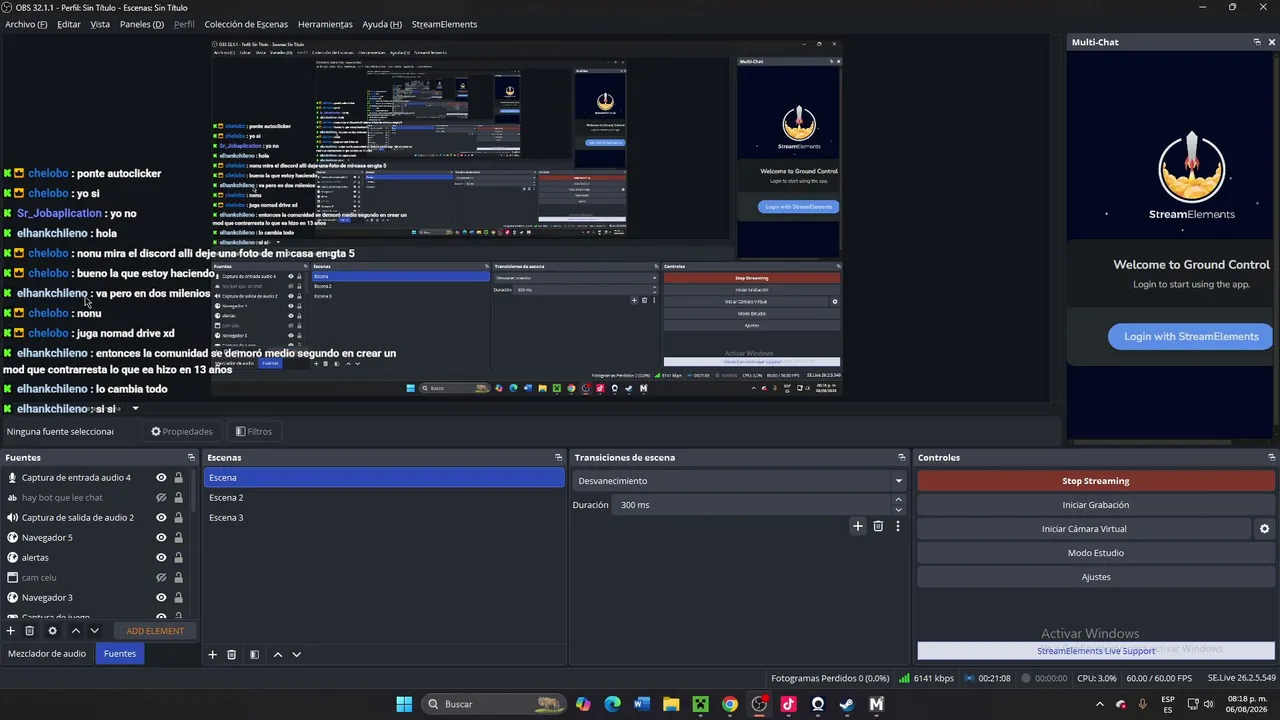Open the Herramientas menu
The width and height of the screenshot is (1280, 720).
[x=325, y=24]
